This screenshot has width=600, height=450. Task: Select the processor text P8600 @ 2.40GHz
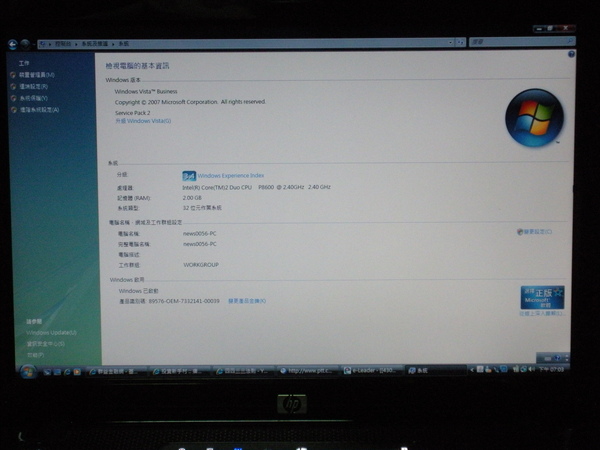coord(281,187)
